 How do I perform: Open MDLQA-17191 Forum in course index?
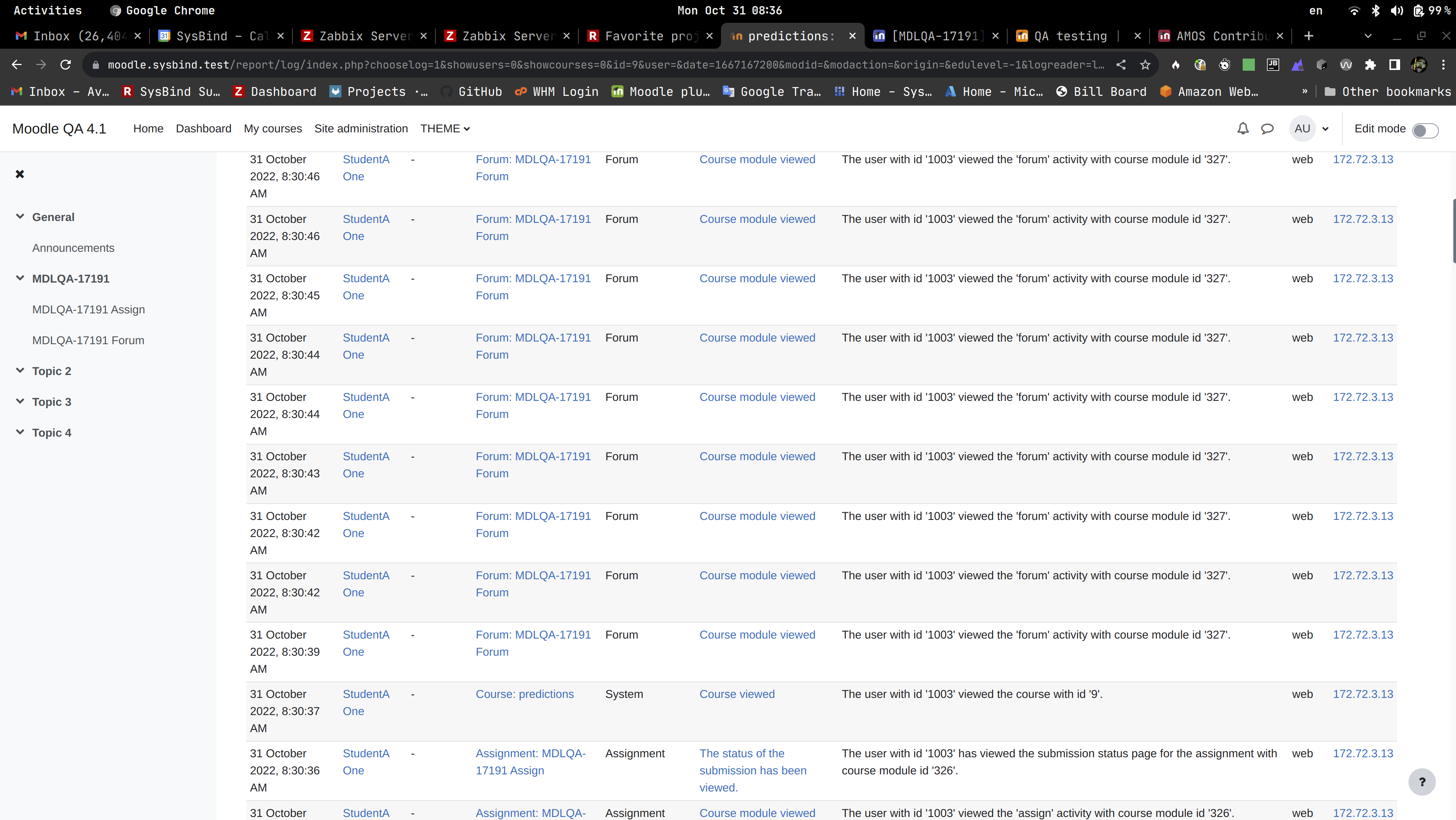point(88,340)
